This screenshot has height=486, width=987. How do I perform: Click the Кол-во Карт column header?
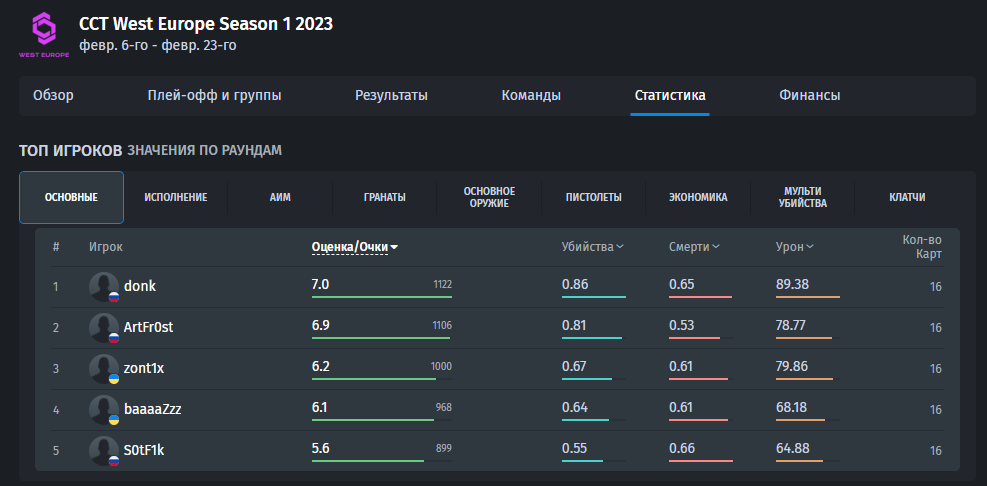[922, 247]
